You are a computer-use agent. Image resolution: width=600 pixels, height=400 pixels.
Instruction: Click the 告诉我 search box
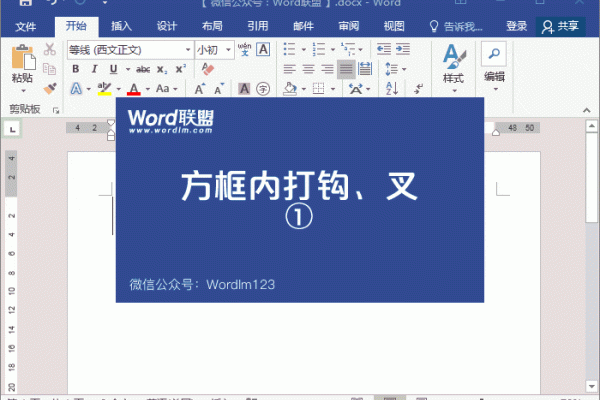point(456,26)
